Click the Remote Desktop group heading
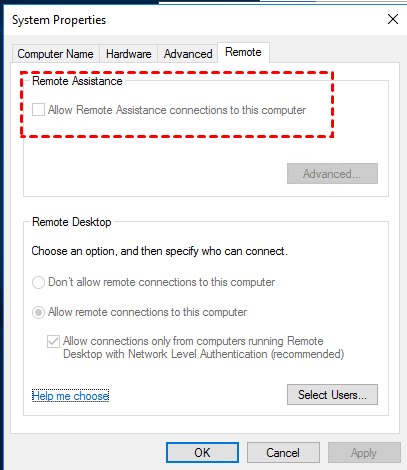The height and width of the screenshot is (470, 407). click(71, 222)
